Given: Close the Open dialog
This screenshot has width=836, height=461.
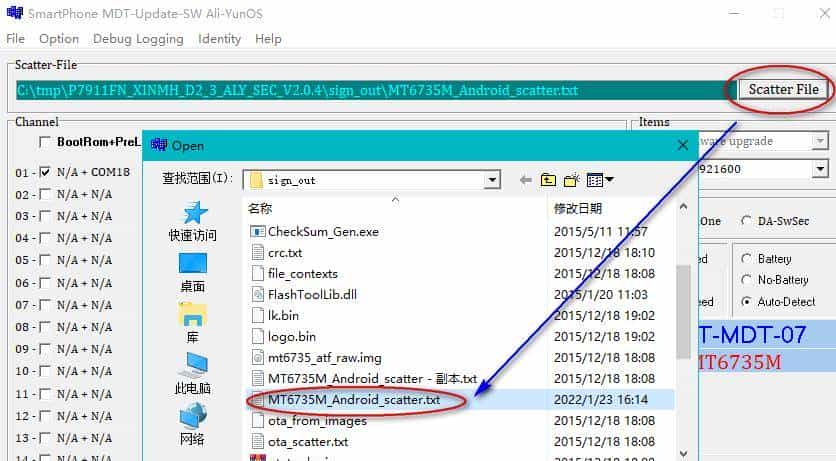Looking at the screenshot, I should pyautogui.click(x=682, y=145).
